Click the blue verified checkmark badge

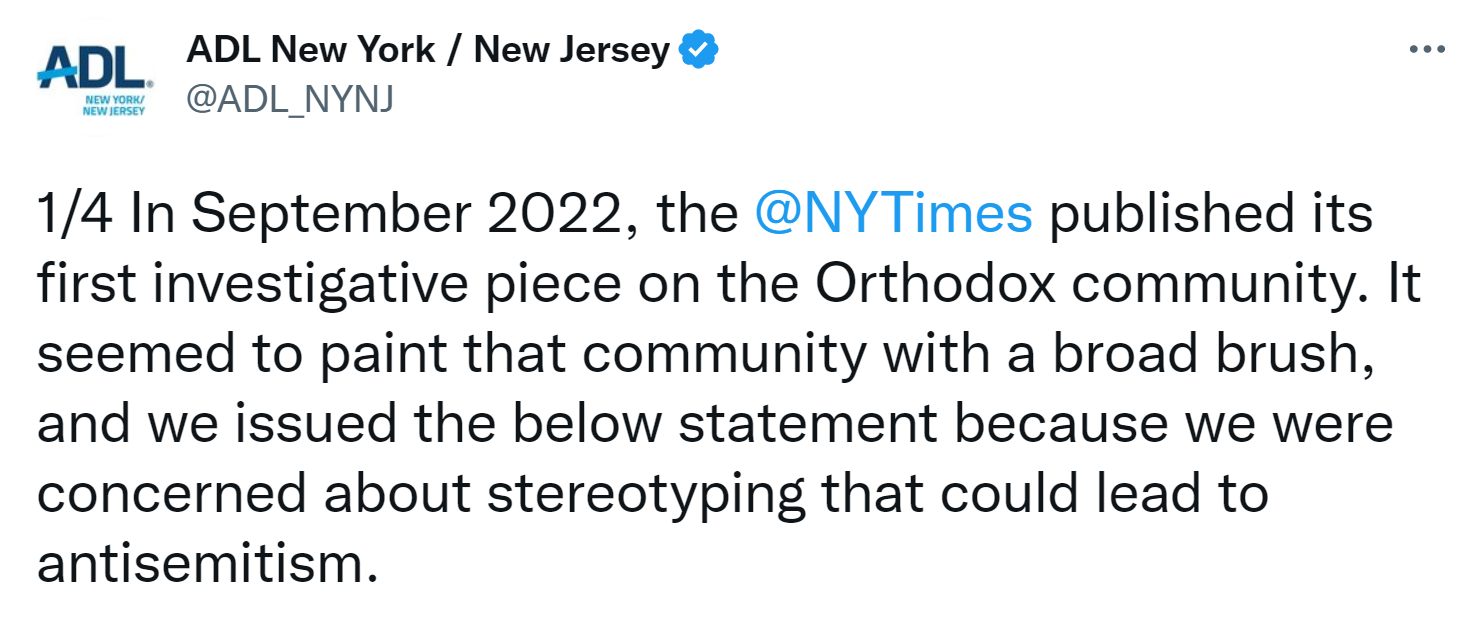tap(699, 49)
